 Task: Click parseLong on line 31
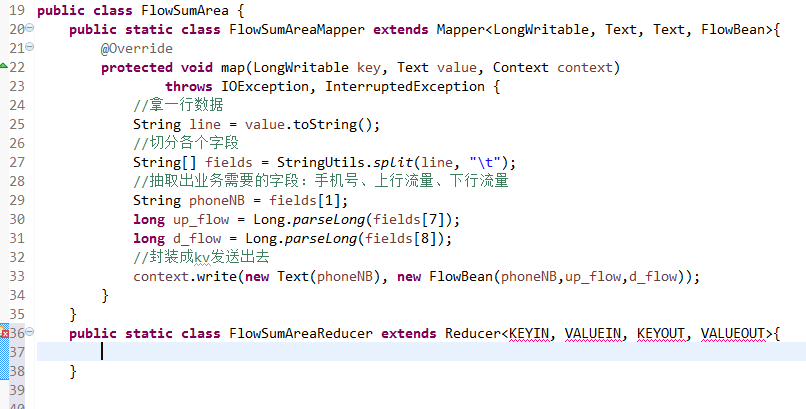pos(321,238)
